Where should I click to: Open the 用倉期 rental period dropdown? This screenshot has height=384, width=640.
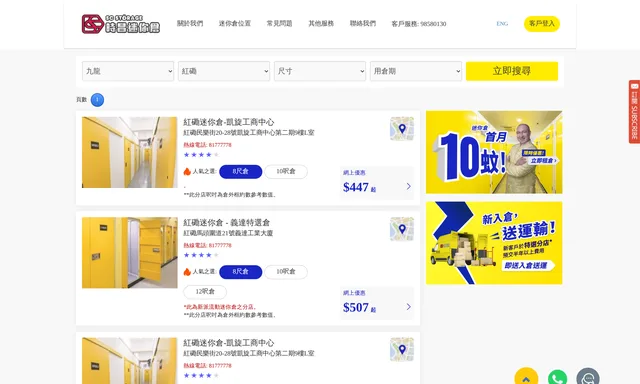click(416, 71)
